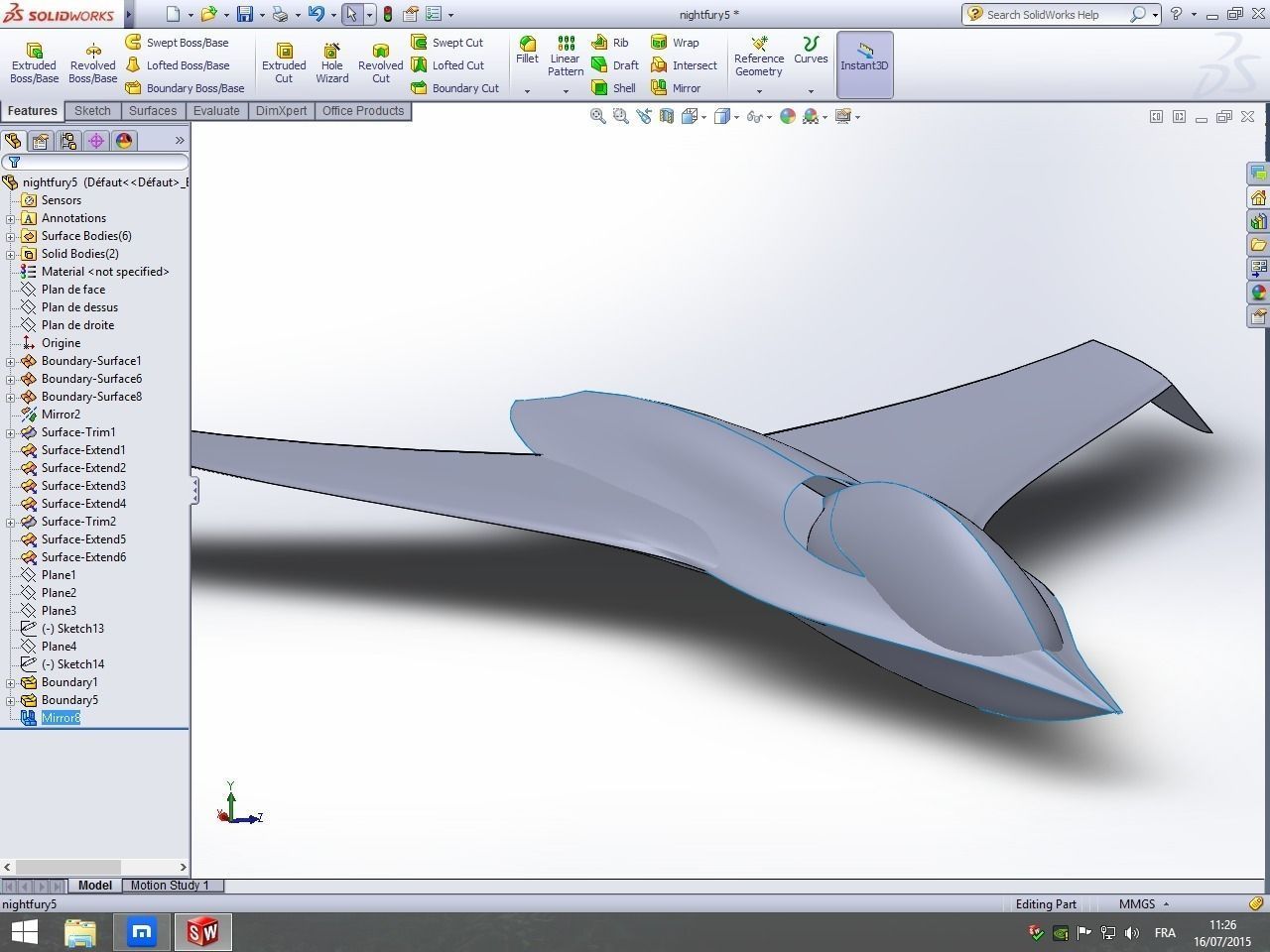Viewport: 1270px width, 952px height.
Task: Open the ConfigurationManager panel tab
Action: click(x=68, y=141)
